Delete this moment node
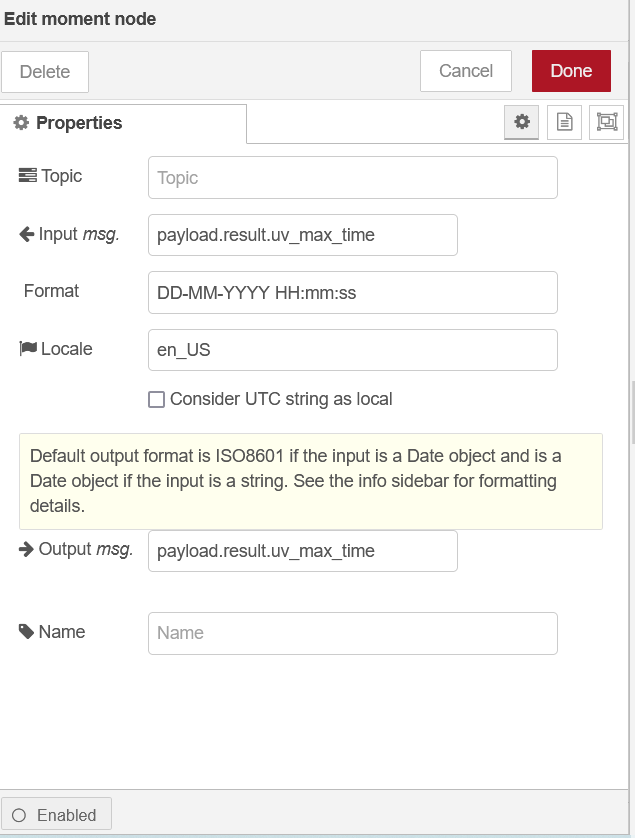Viewport: 635px width, 838px height. click(45, 72)
